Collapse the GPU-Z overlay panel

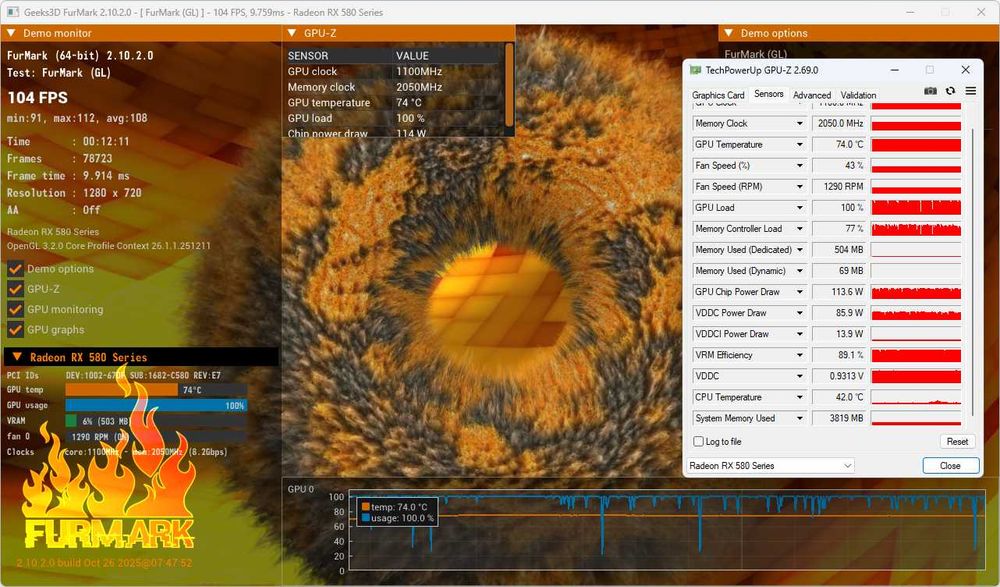click(292, 33)
